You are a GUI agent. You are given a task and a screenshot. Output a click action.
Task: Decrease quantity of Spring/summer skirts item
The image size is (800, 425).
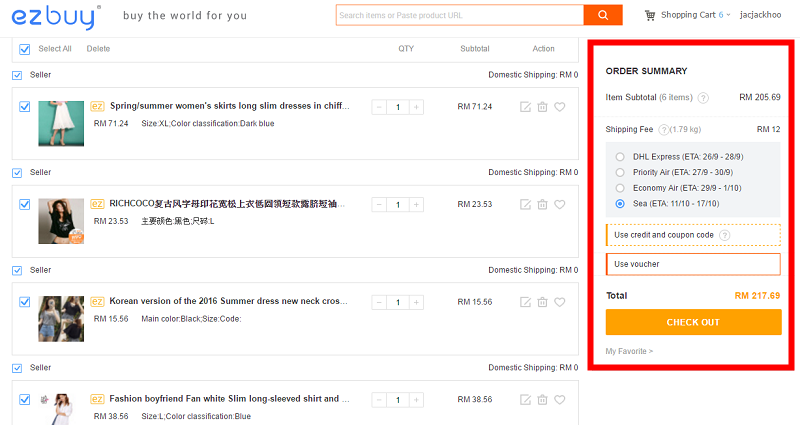pyautogui.click(x=379, y=107)
